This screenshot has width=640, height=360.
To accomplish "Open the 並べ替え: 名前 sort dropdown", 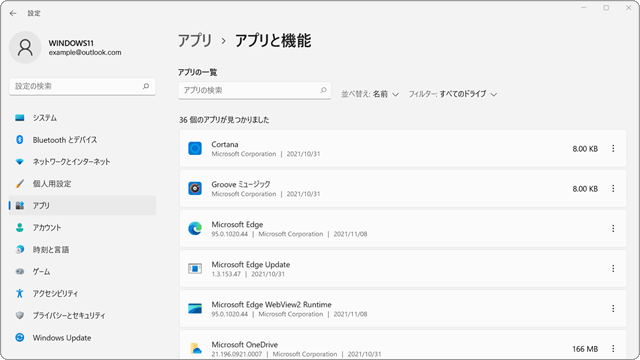I will click(x=370, y=94).
